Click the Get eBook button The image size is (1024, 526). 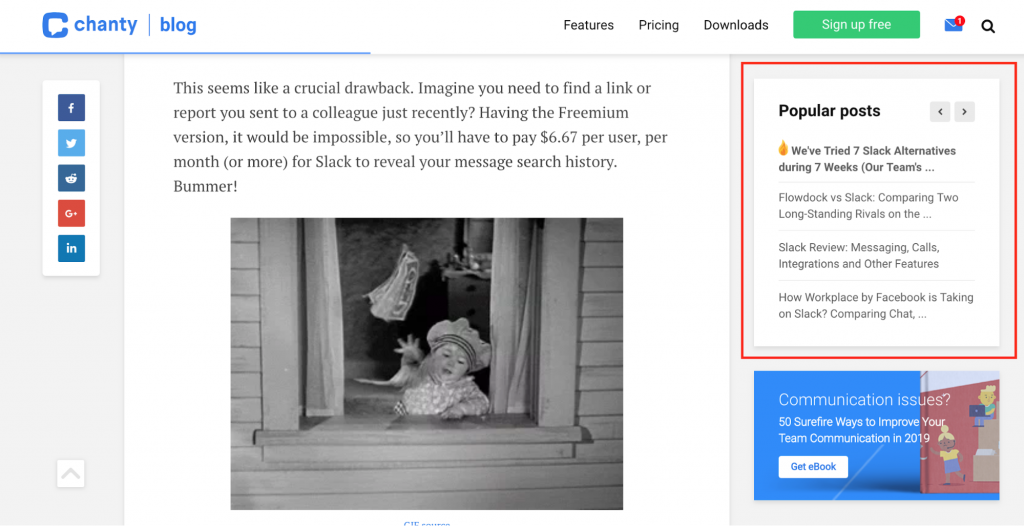coord(812,467)
